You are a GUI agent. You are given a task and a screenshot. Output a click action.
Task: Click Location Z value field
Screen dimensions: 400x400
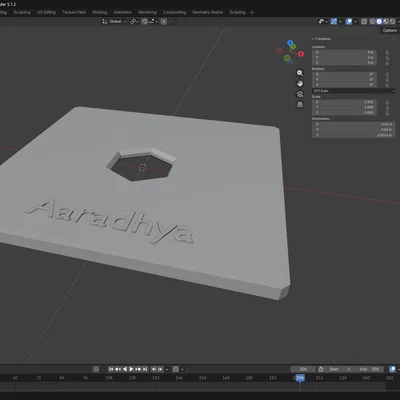344,62
